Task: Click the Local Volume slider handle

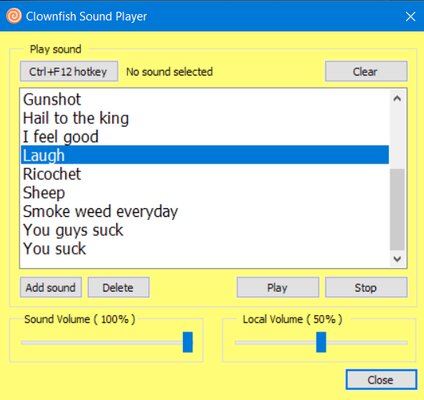Action: 321,342
